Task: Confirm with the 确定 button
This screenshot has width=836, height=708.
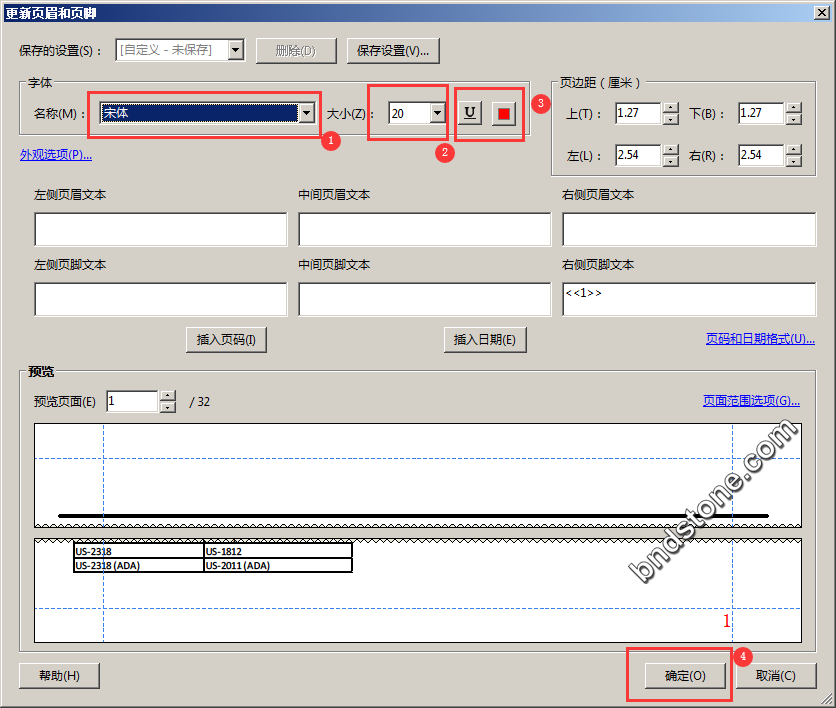Action: coord(685,675)
